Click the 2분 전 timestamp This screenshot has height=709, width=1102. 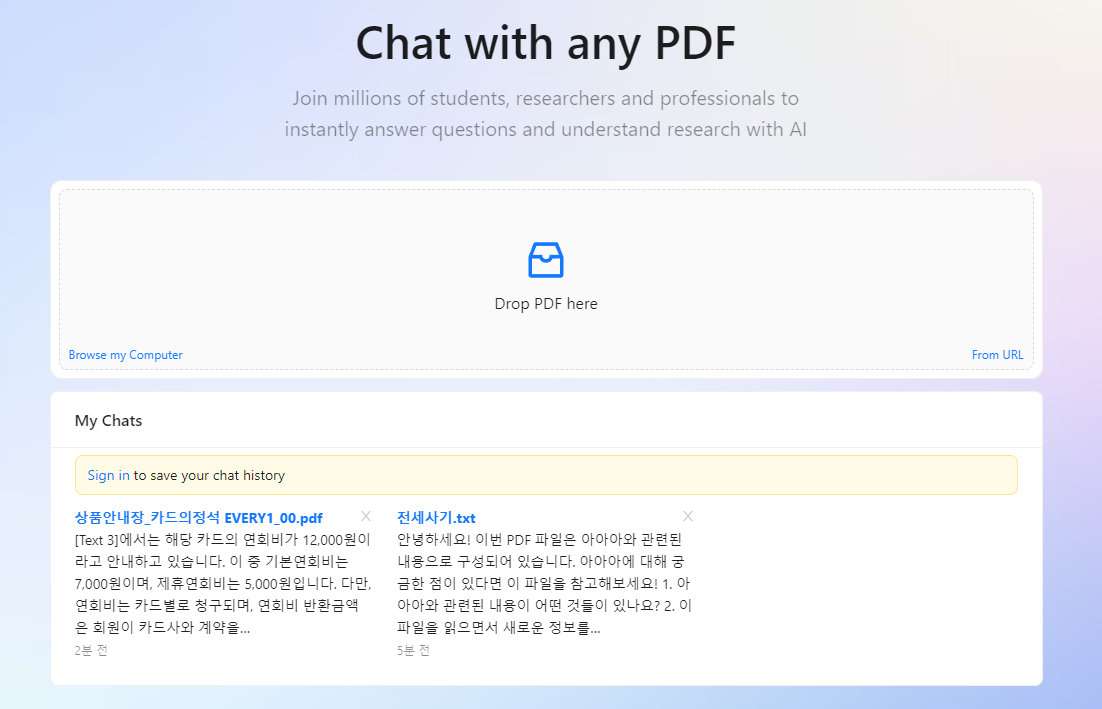pos(90,650)
